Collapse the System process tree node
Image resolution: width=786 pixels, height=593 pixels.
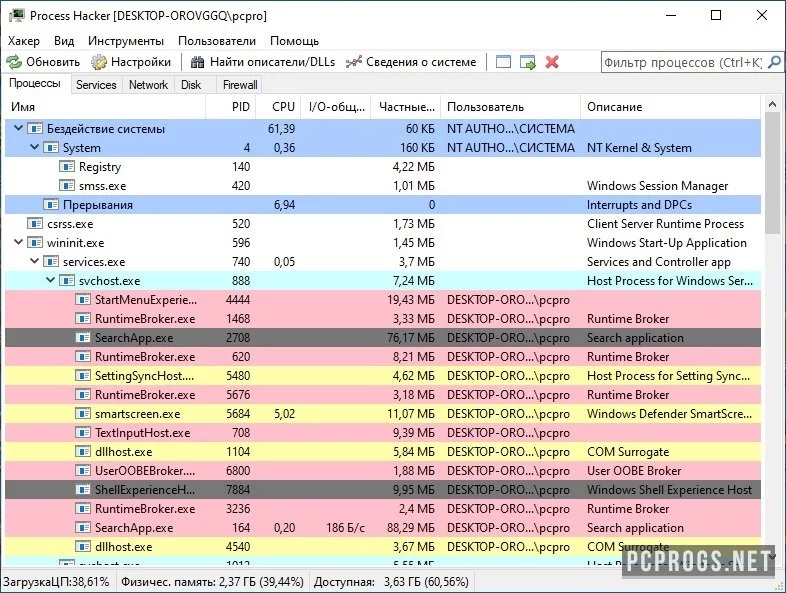pos(35,147)
